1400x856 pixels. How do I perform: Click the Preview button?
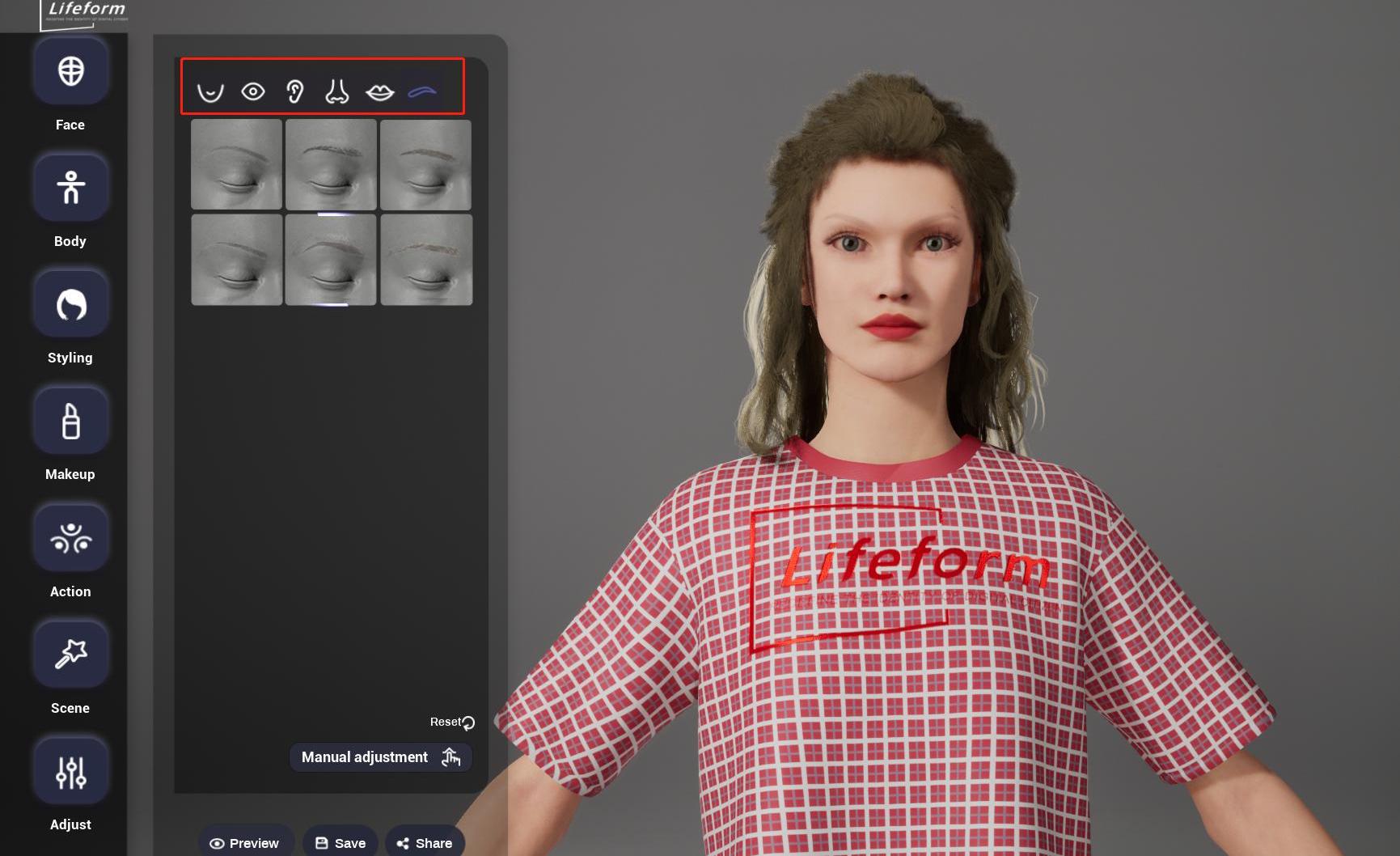[x=244, y=843]
